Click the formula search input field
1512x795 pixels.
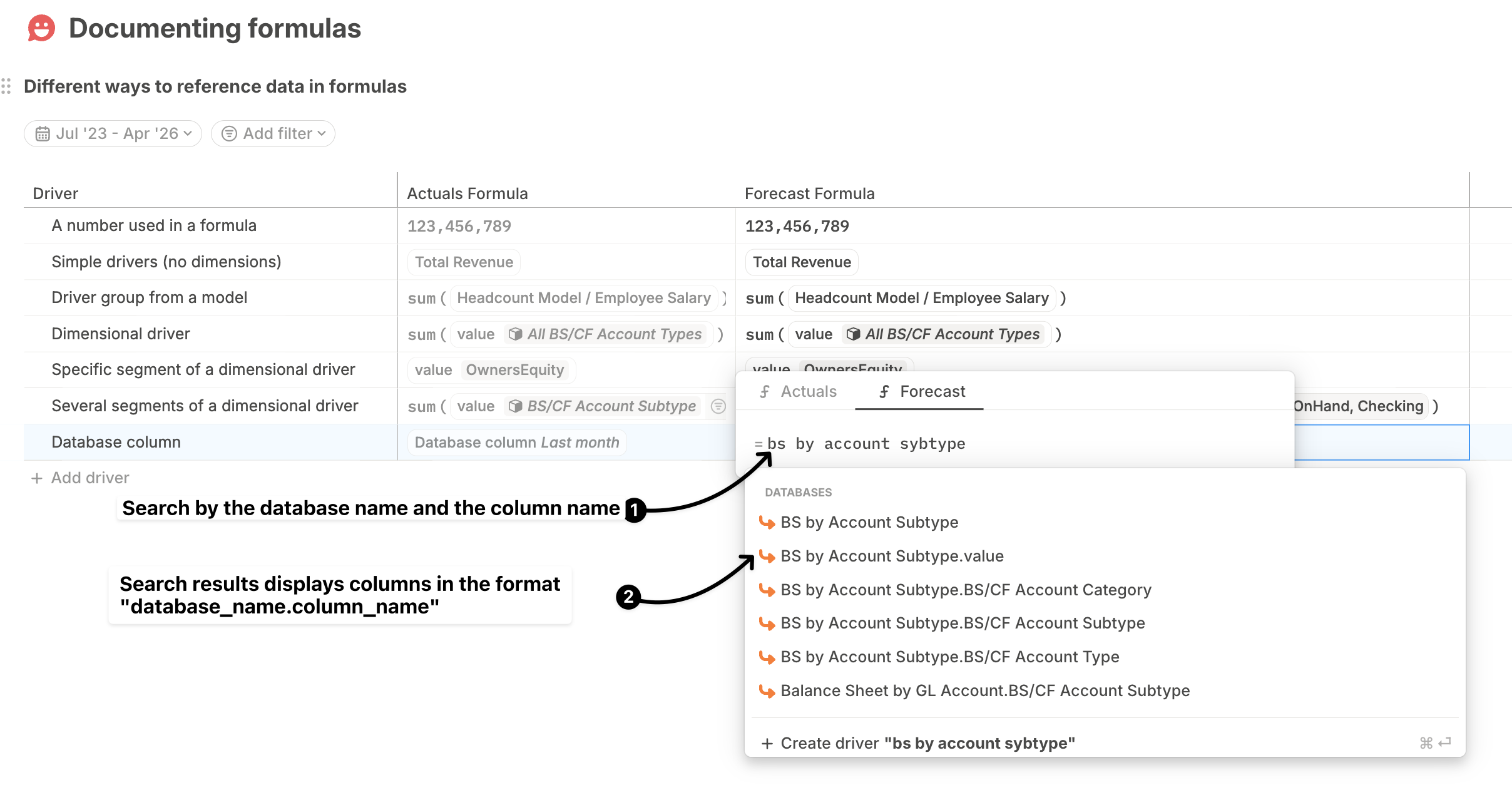(x=1014, y=444)
